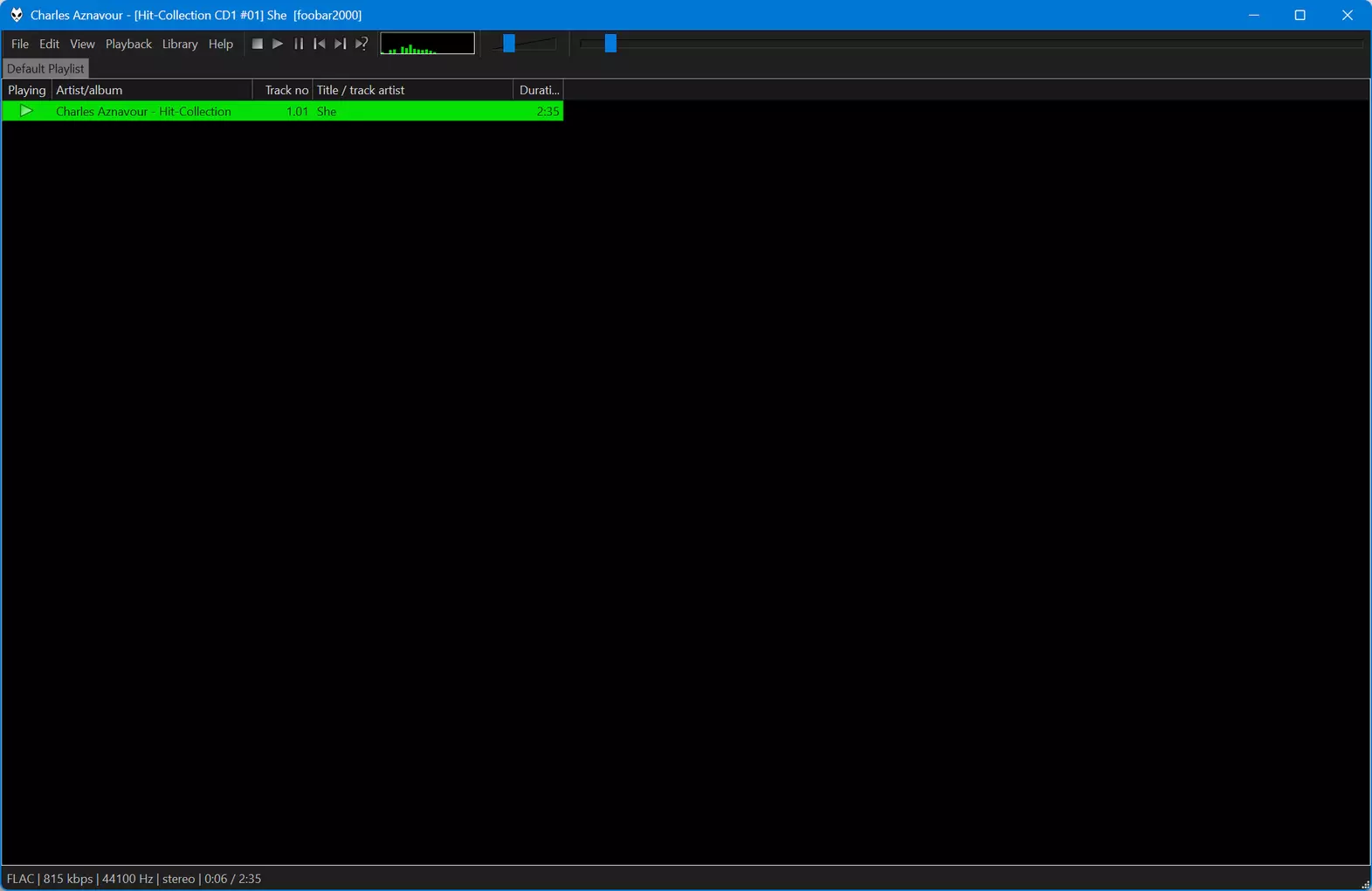The height and width of the screenshot is (891, 1372).
Task: Click the status bar playback info text
Action: (x=134, y=879)
